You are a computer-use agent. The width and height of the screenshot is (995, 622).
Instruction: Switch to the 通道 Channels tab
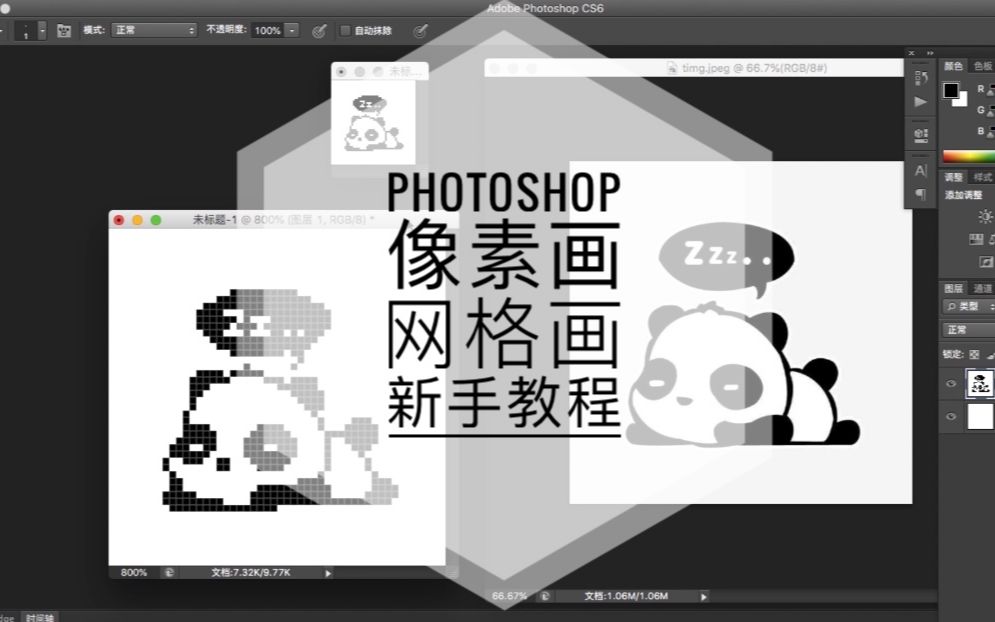coord(985,288)
